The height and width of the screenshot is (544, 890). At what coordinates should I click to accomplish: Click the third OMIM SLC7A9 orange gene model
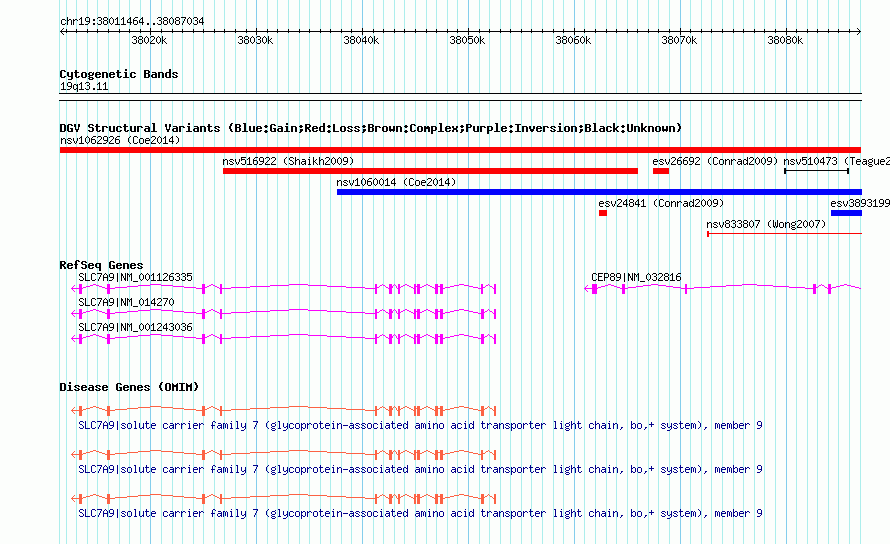click(284, 499)
